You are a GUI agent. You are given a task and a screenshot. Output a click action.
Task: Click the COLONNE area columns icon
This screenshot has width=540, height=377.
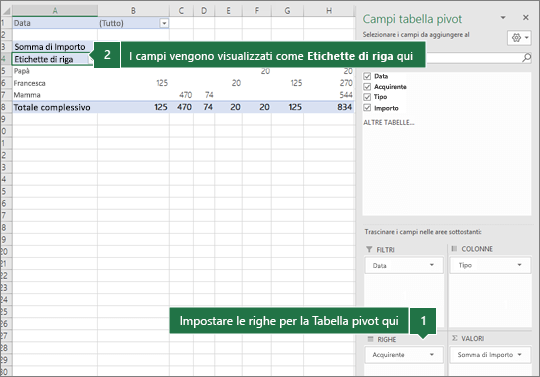coord(454,249)
